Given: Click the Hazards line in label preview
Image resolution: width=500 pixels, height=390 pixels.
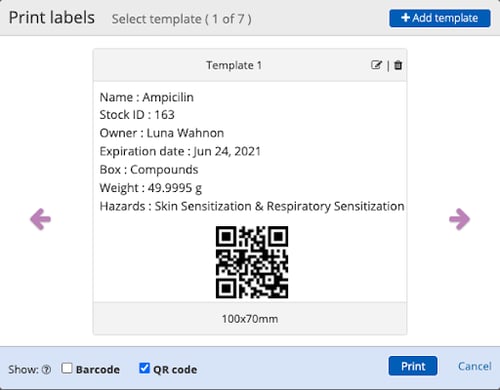Looking at the screenshot, I should [252, 206].
